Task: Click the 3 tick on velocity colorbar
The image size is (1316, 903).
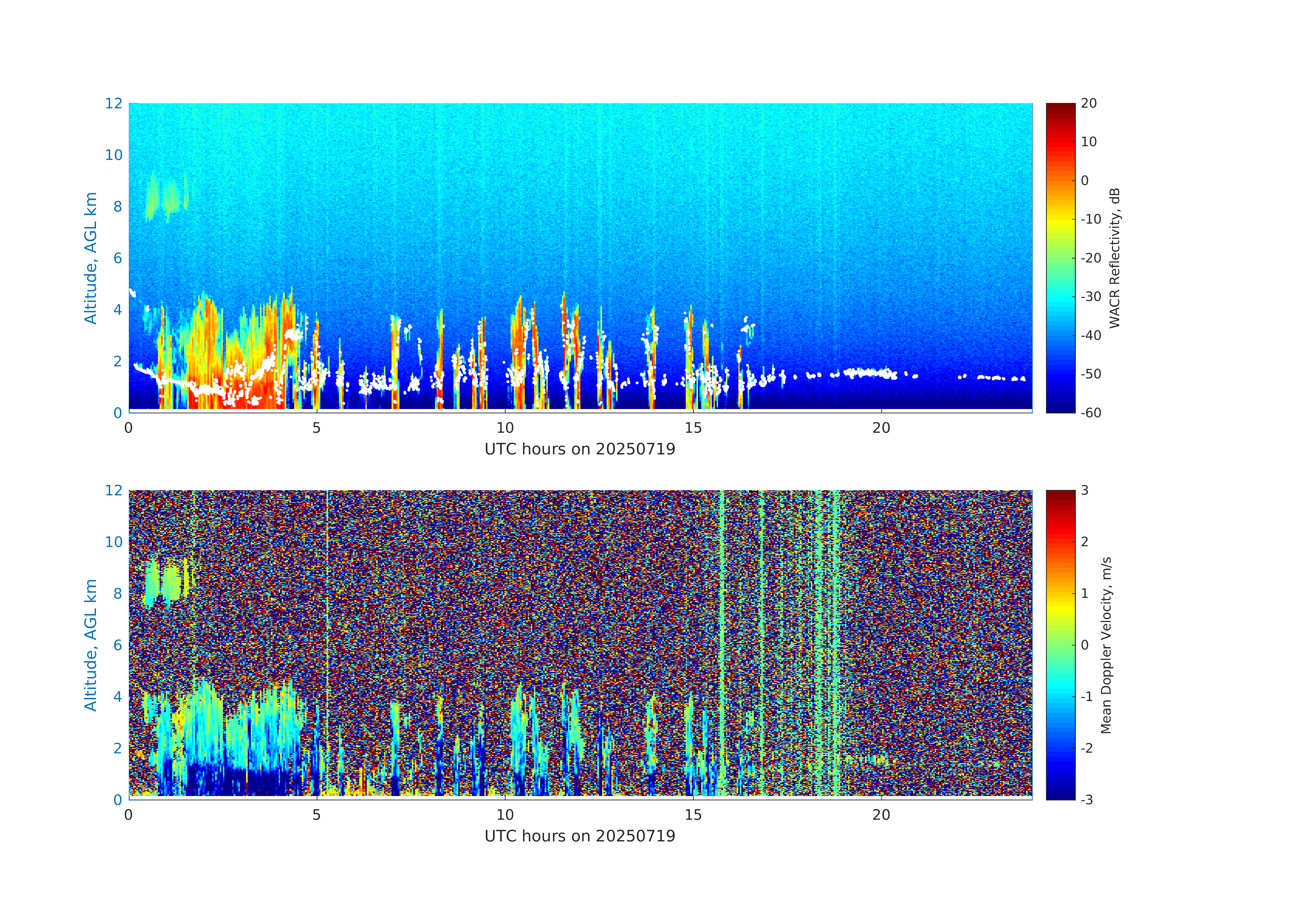Action: 1084,490
